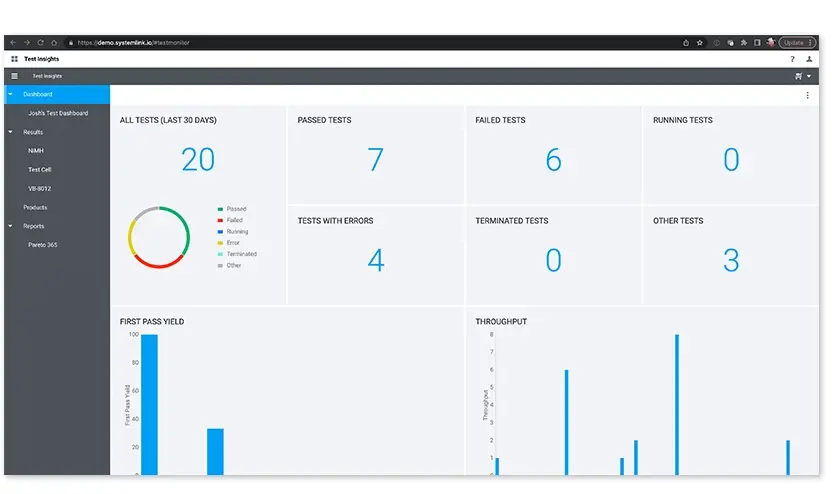Screen dimensions: 832x494
Task: Click the Tests With Errors count 4
Action: tap(376, 260)
